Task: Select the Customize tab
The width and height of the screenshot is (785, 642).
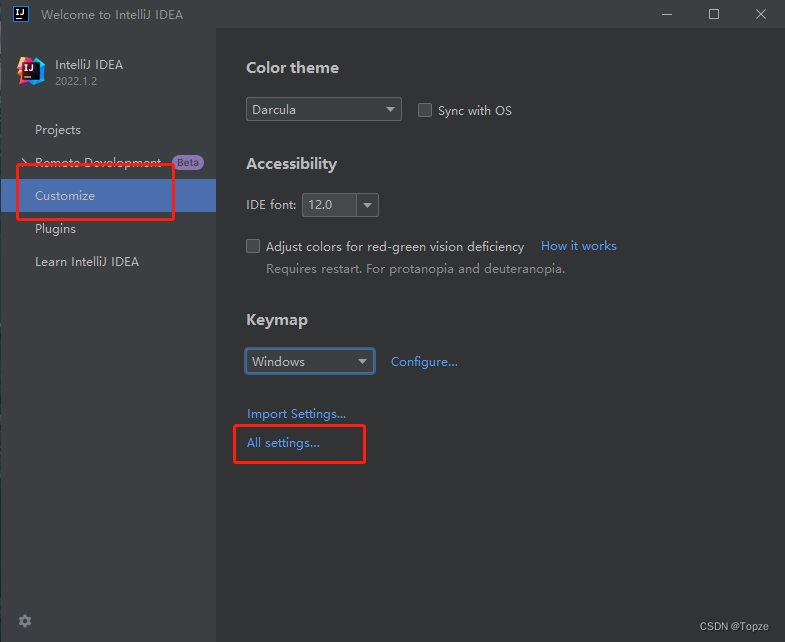Action: [x=108, y=195]
